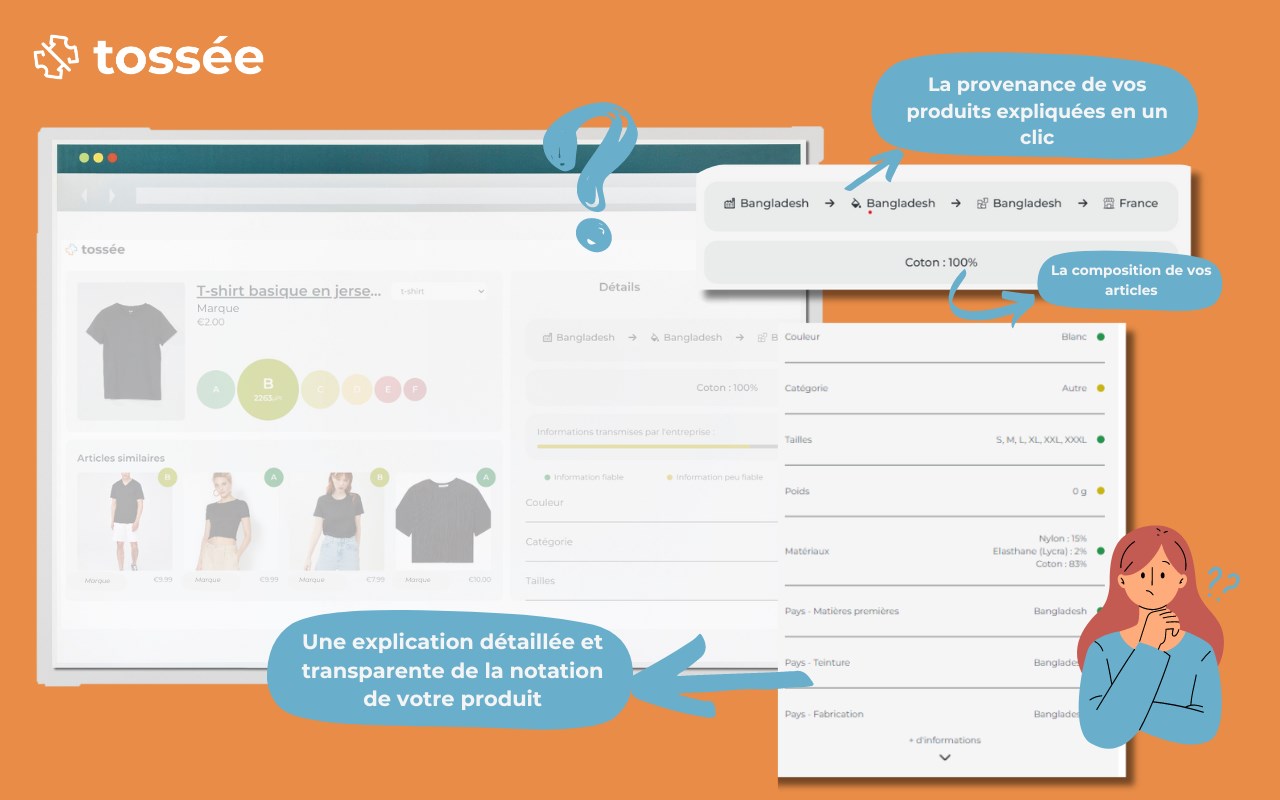The height and width of the screenshot is (800, 1280).
Task: Click the faded "Catégorie" row in the Détails panel
Action: tap(652, 542)
